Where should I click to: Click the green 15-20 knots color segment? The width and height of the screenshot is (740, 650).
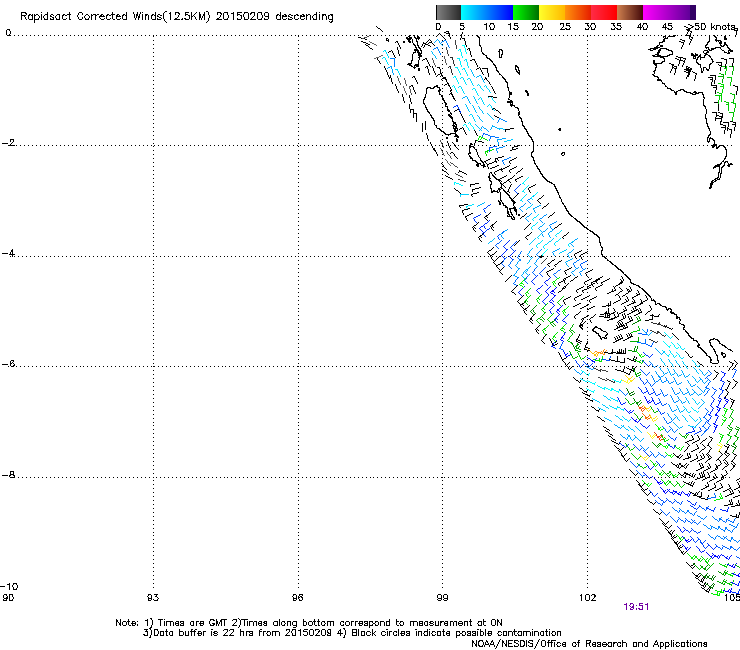click(x=526, y=12)
